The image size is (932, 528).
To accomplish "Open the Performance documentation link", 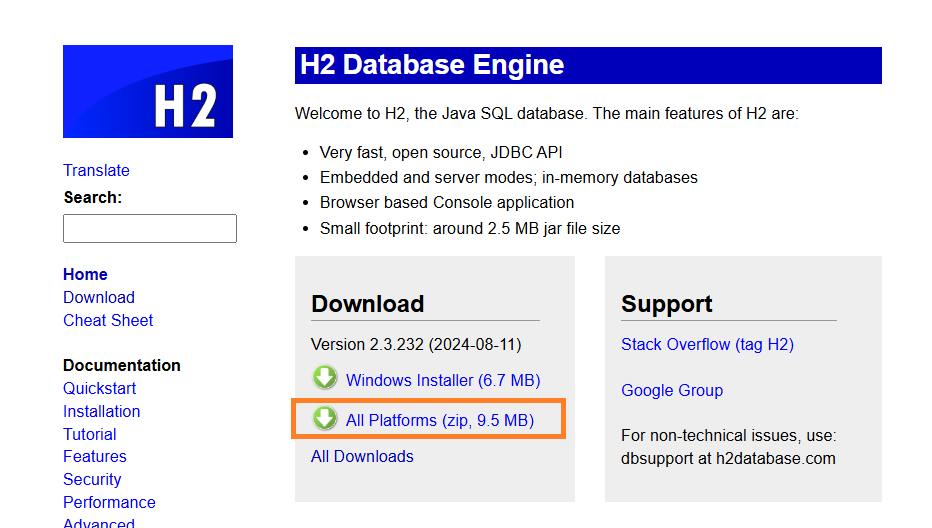I will click(x=109, y=502).
